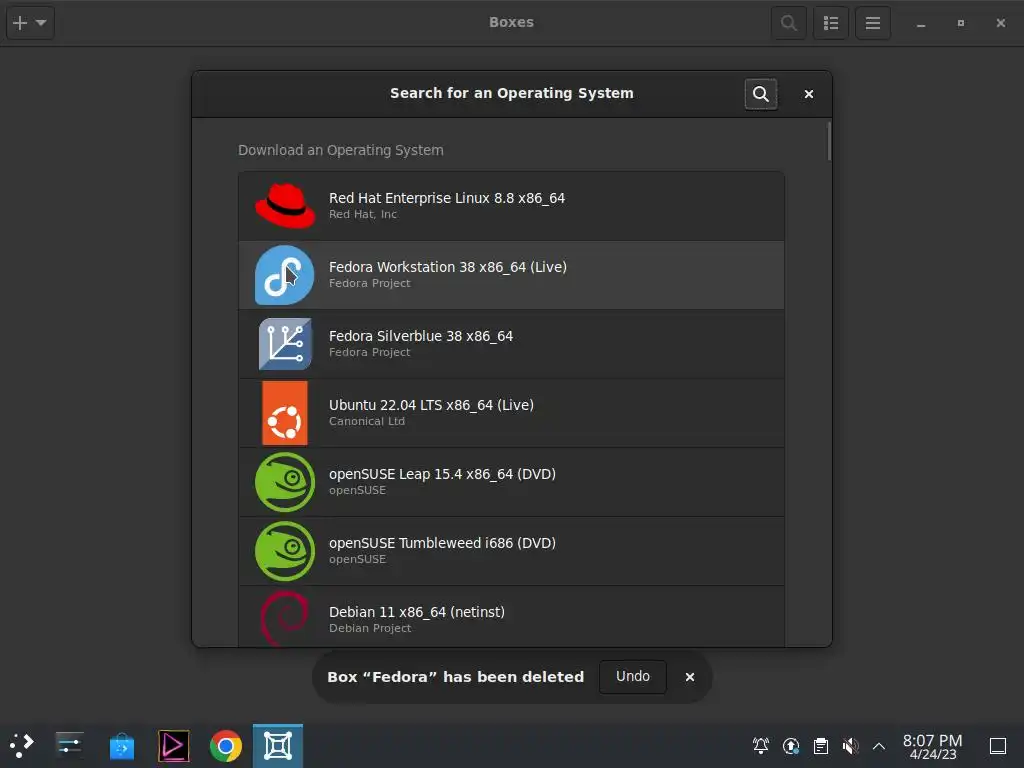
Task: Open search in Boxes header bar
Action: [x=789, y=23]
